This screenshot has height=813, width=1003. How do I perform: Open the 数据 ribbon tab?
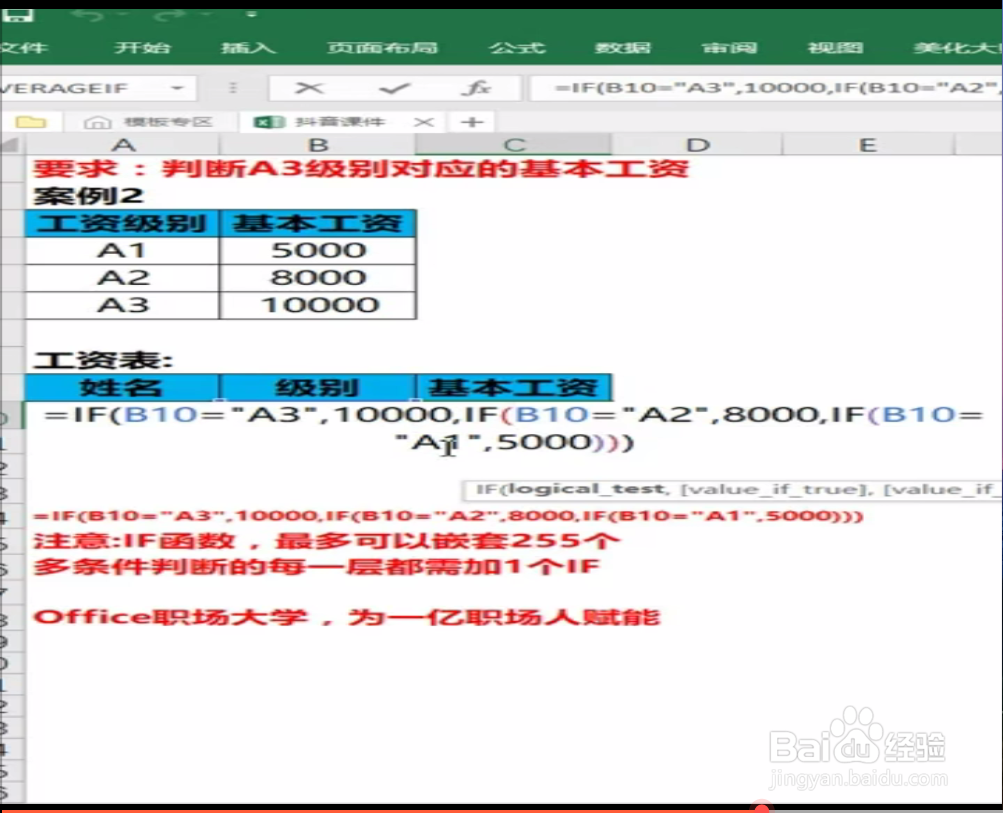pyautogui.click(x=622, y=48)
